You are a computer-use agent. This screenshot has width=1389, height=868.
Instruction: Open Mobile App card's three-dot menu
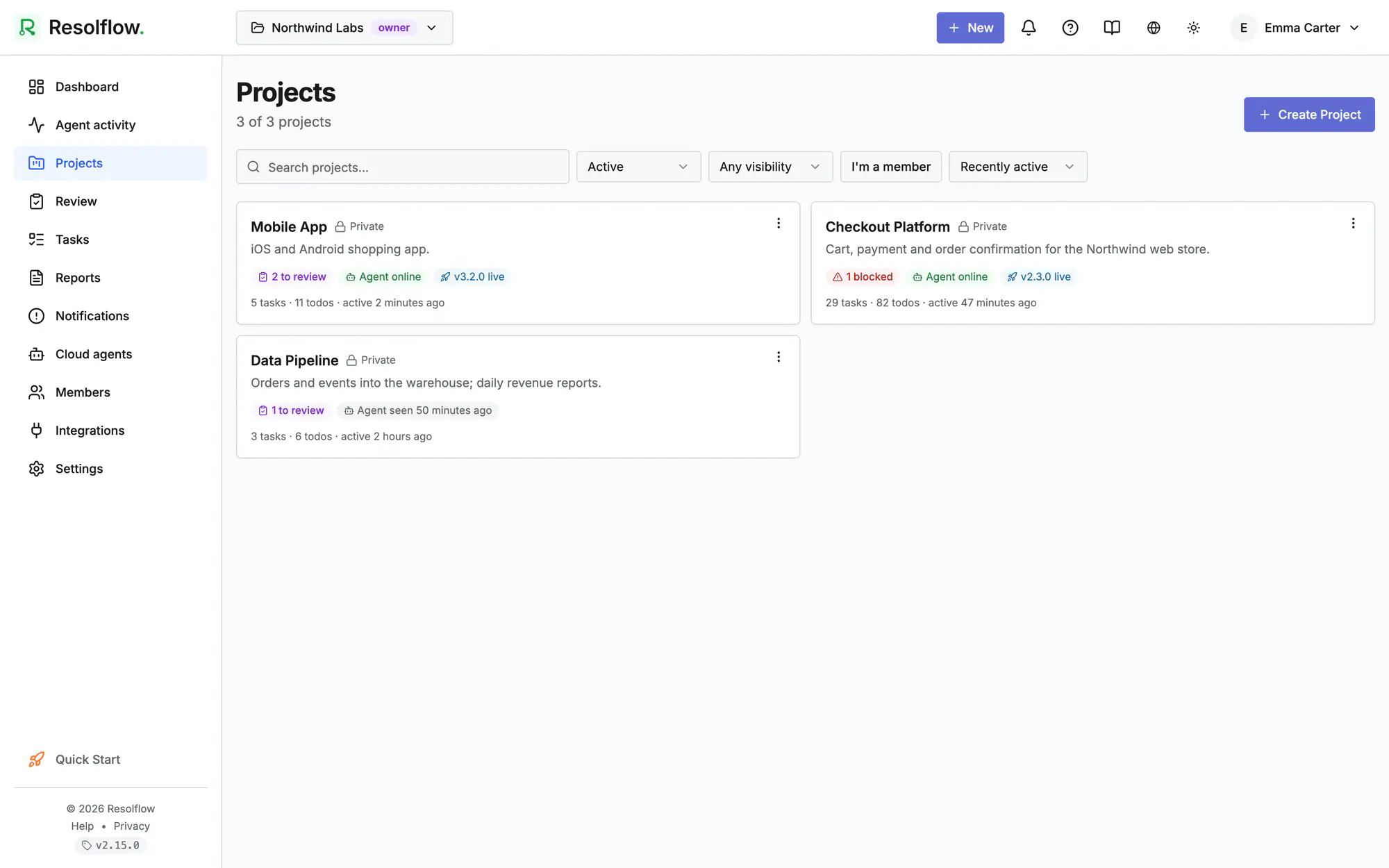coord(779,223)
